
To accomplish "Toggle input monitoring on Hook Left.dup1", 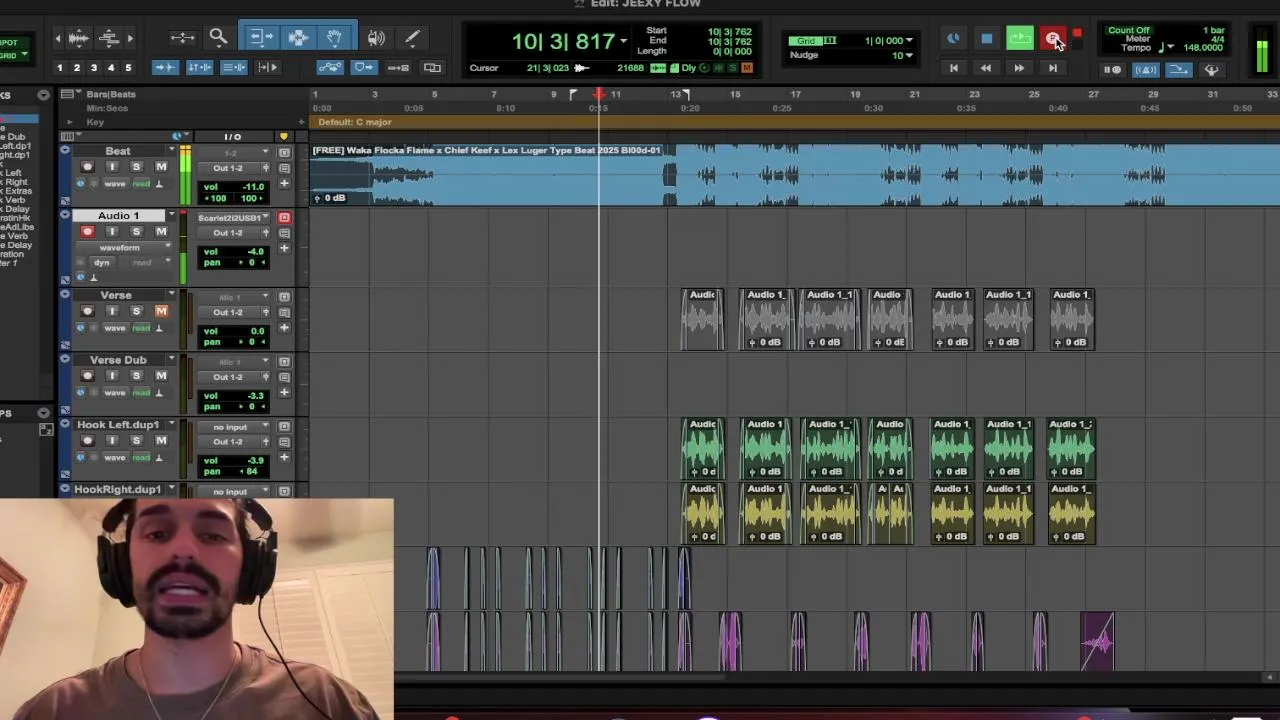I will (x=112, y=441).
